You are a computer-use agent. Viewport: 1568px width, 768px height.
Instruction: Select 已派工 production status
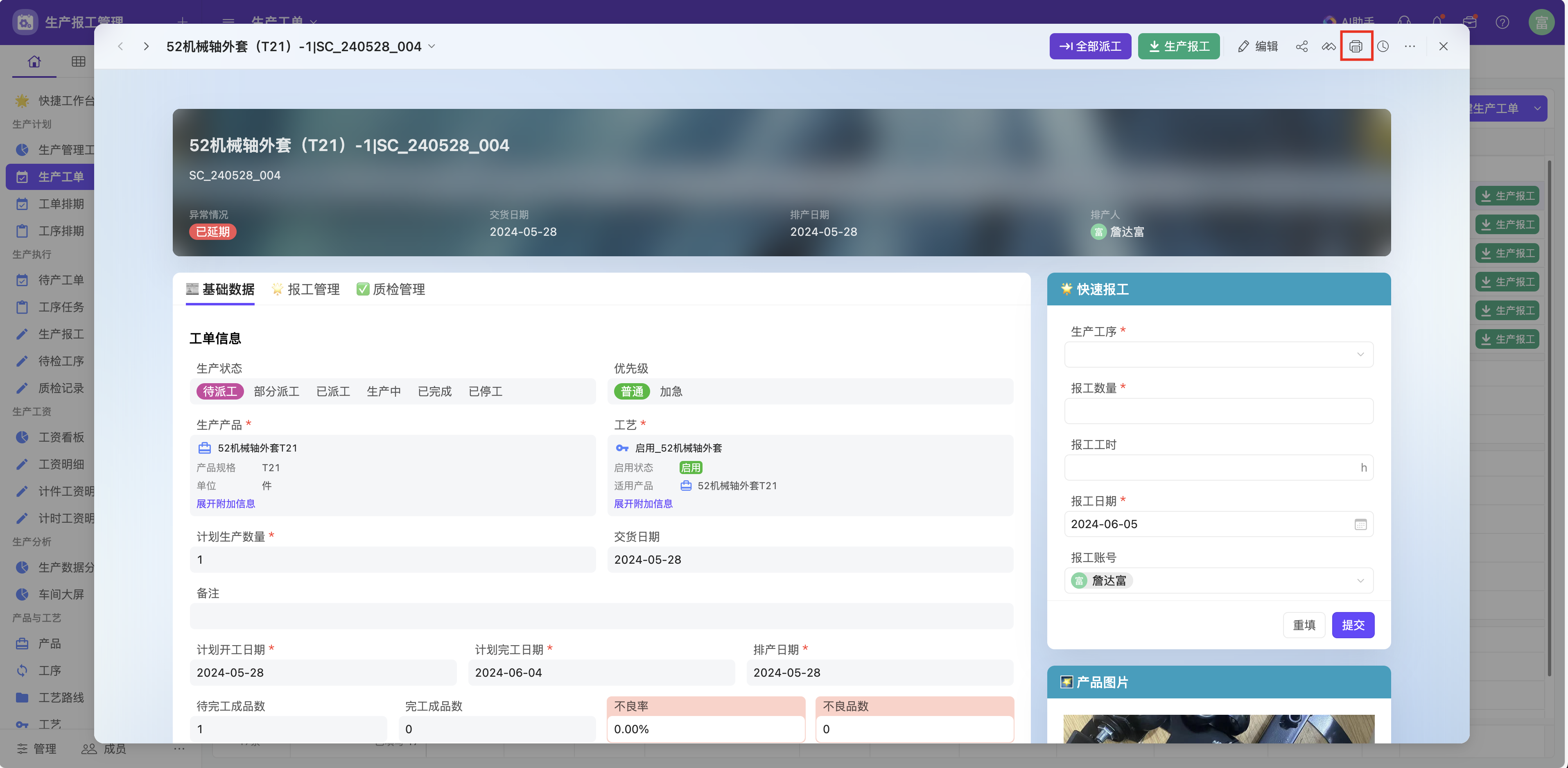click(333, 391)
